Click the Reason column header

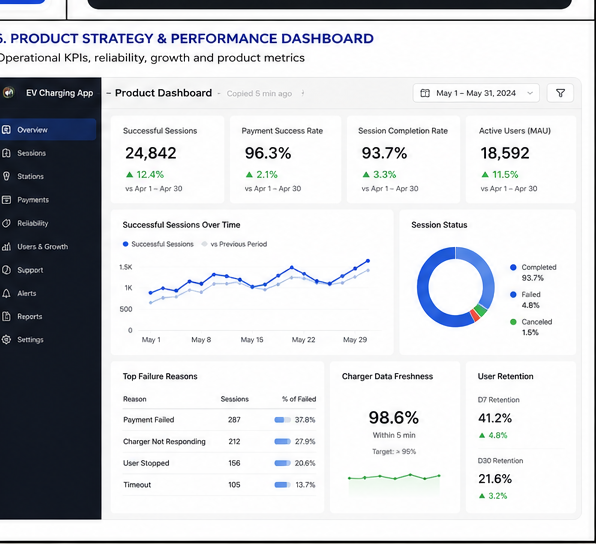(x=135, y=399)
